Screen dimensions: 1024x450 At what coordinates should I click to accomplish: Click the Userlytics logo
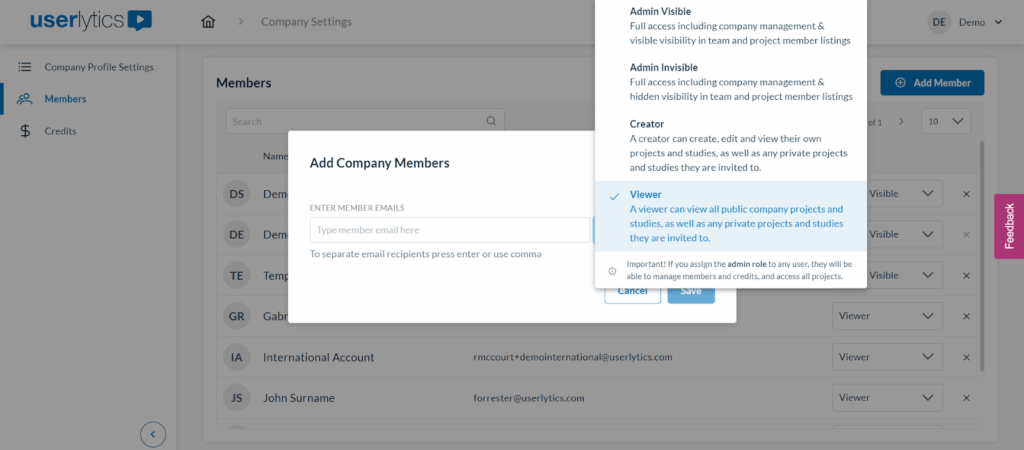[x=91, y=21]
